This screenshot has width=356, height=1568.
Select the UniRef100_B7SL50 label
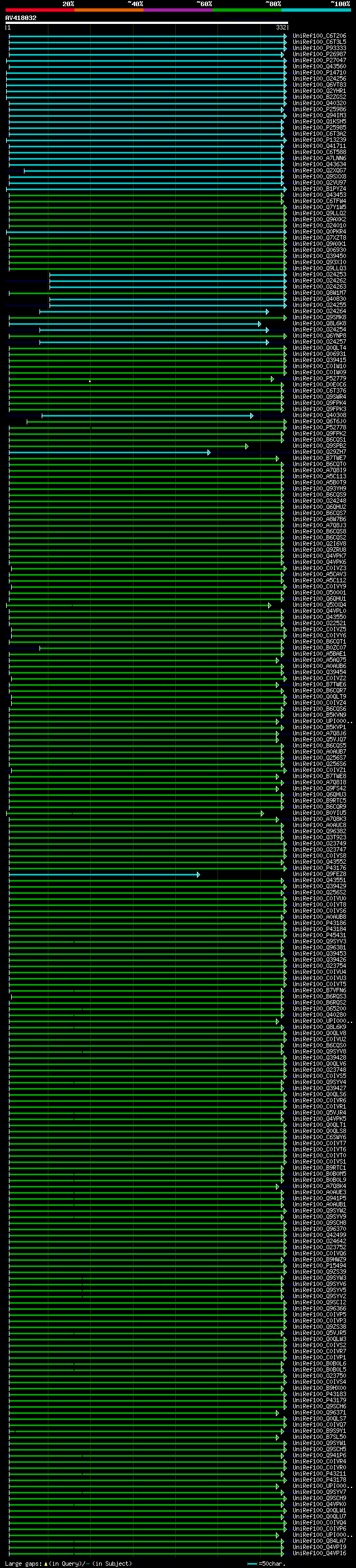click(319, 1438)
